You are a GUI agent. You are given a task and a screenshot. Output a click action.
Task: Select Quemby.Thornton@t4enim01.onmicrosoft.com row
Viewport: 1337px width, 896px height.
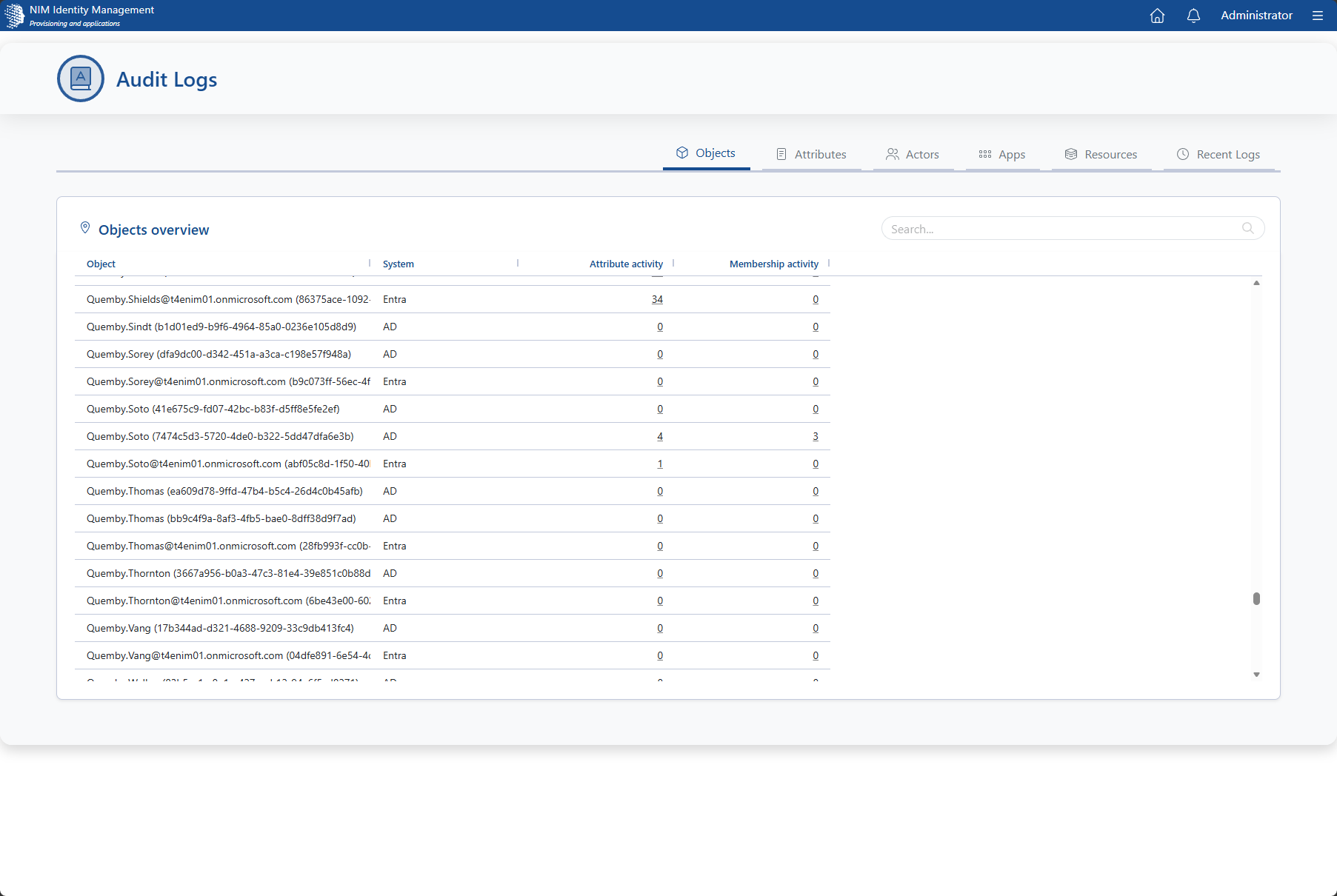point(453,601)
